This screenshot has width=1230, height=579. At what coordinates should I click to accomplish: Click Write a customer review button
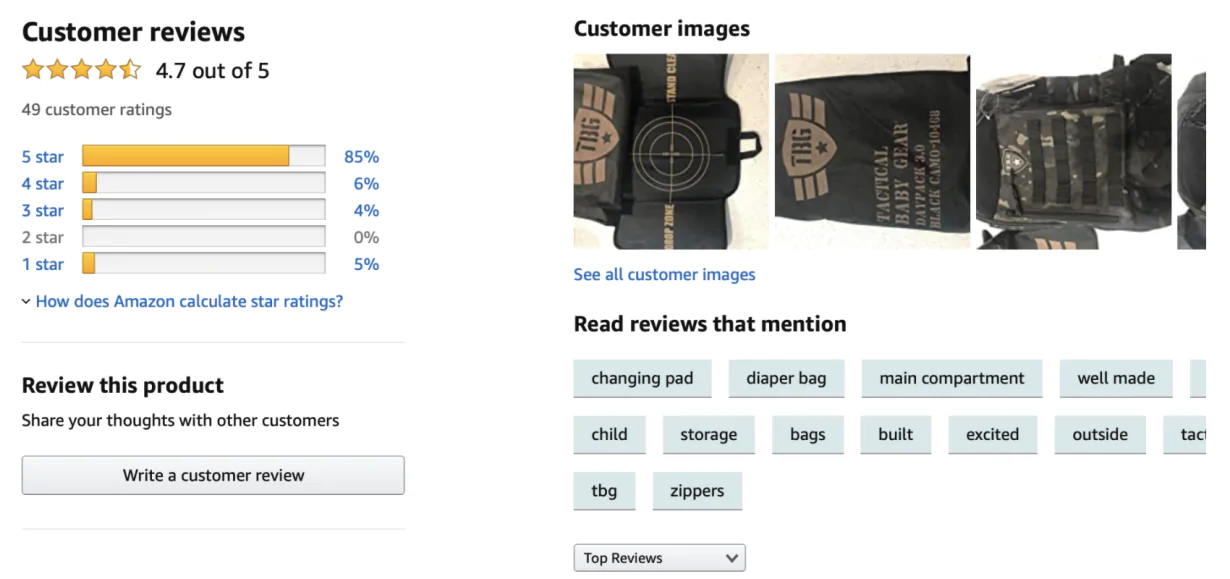click(x=213, y=475)
